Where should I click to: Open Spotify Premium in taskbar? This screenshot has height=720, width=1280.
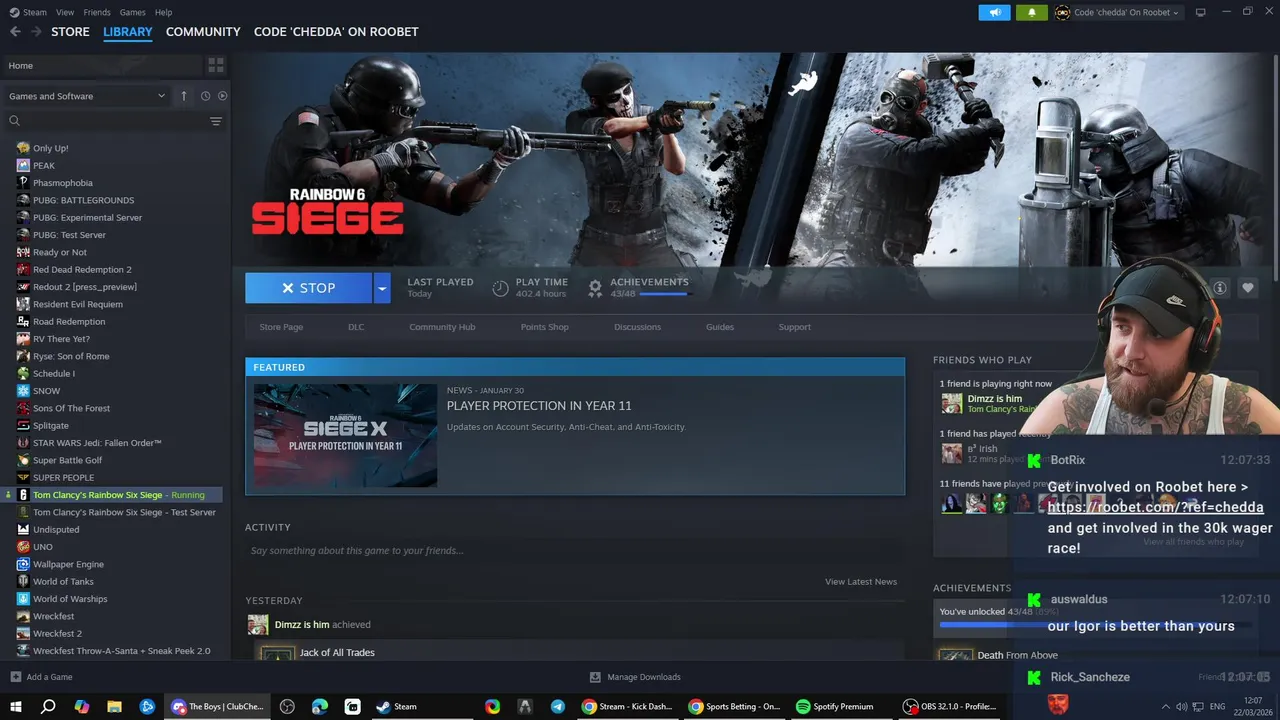(x=835, y=706)
